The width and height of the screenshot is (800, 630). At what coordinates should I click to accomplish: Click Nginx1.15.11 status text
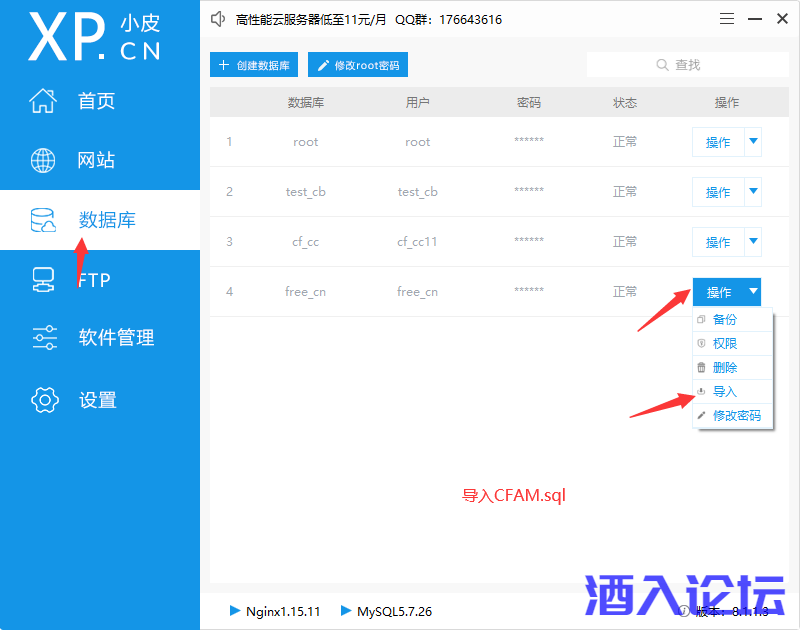(283, 611)
